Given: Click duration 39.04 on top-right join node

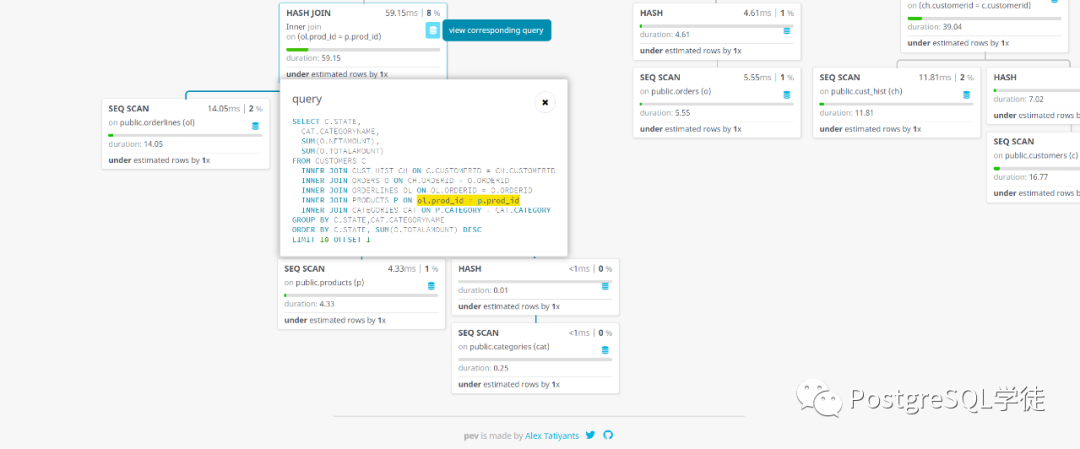Looking at the screenshot, I should (x=935, y=27).
